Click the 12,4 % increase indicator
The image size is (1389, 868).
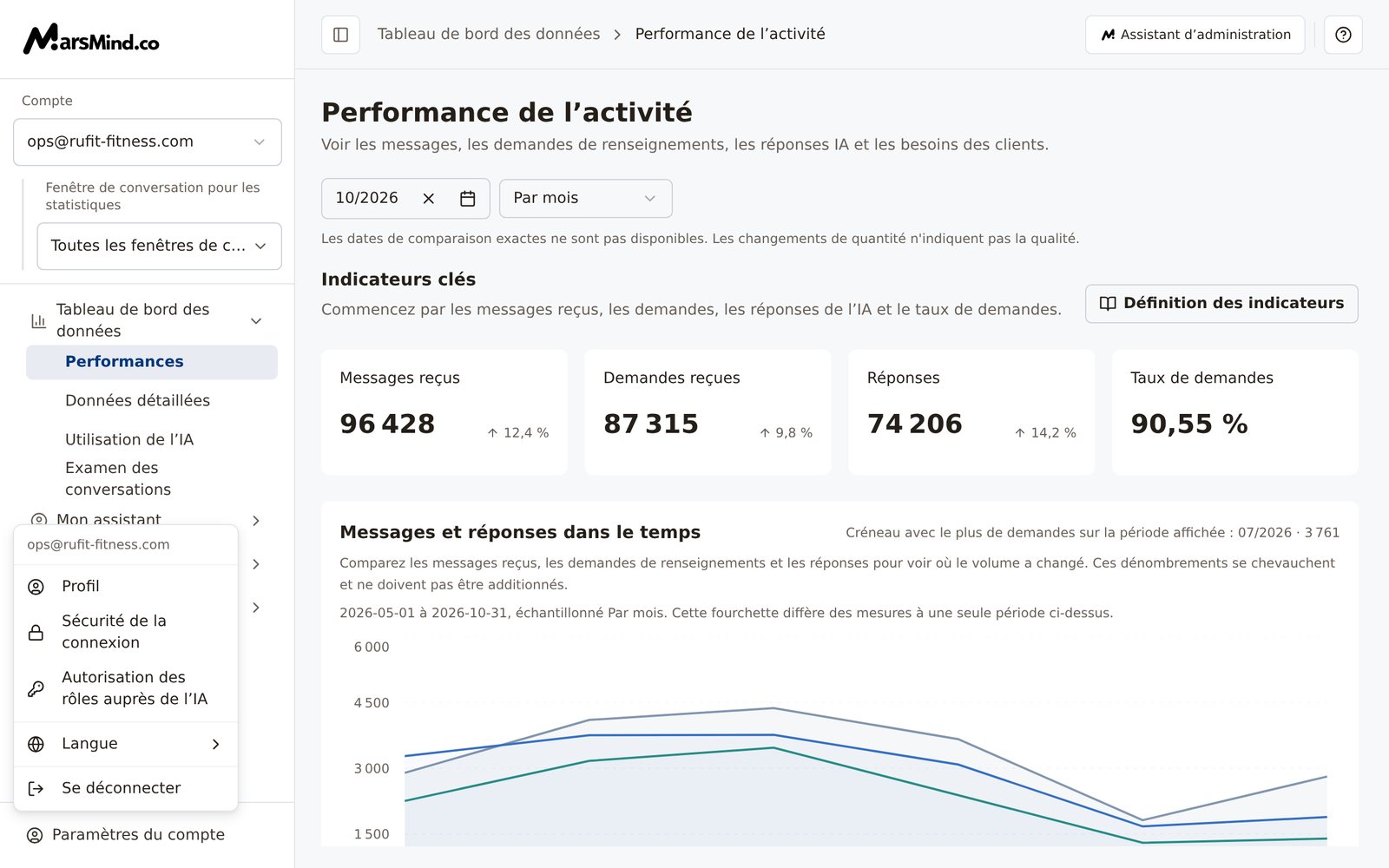pos(517,432)
